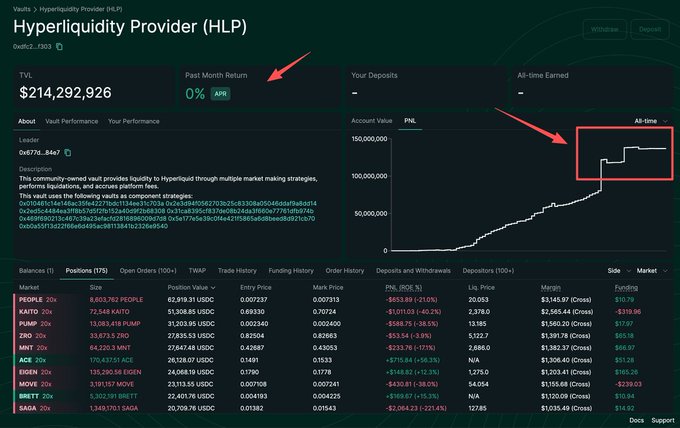Click the Size column header
The height and width of the screenshot is (428, 680).
click(96, 288)
